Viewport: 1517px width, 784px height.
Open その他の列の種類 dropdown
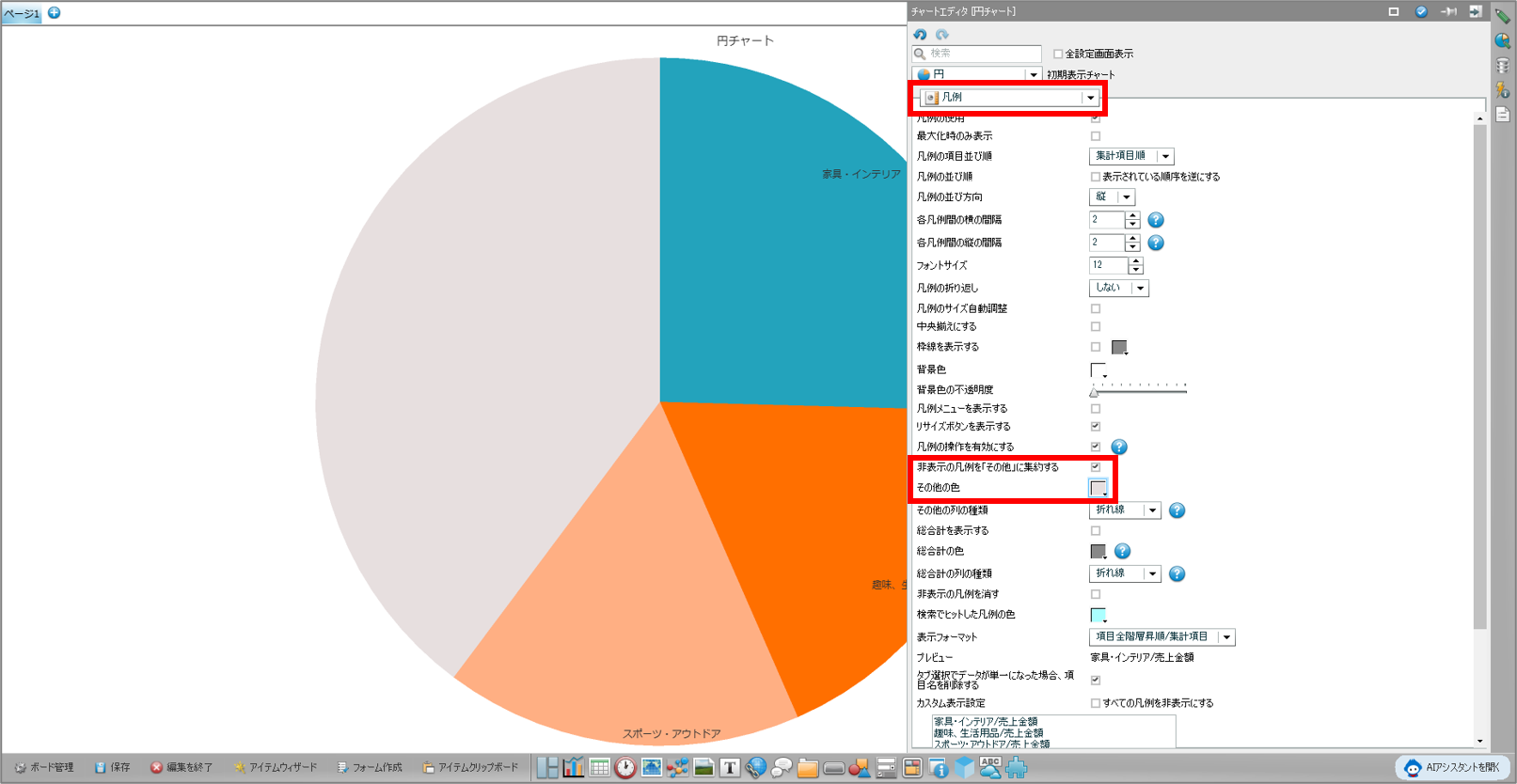tap(1125, 510)
